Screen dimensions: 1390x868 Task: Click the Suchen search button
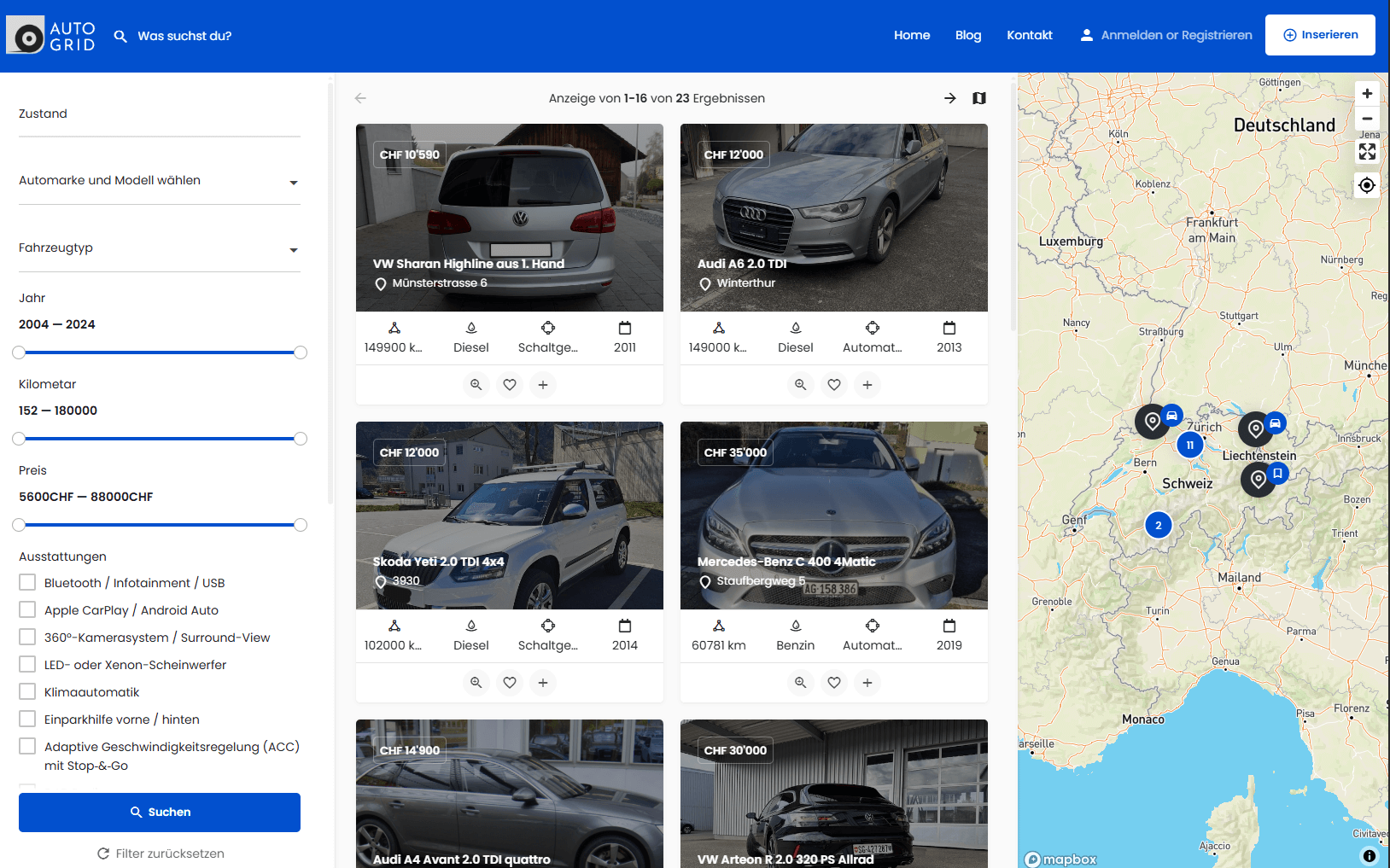click(160, 813)
